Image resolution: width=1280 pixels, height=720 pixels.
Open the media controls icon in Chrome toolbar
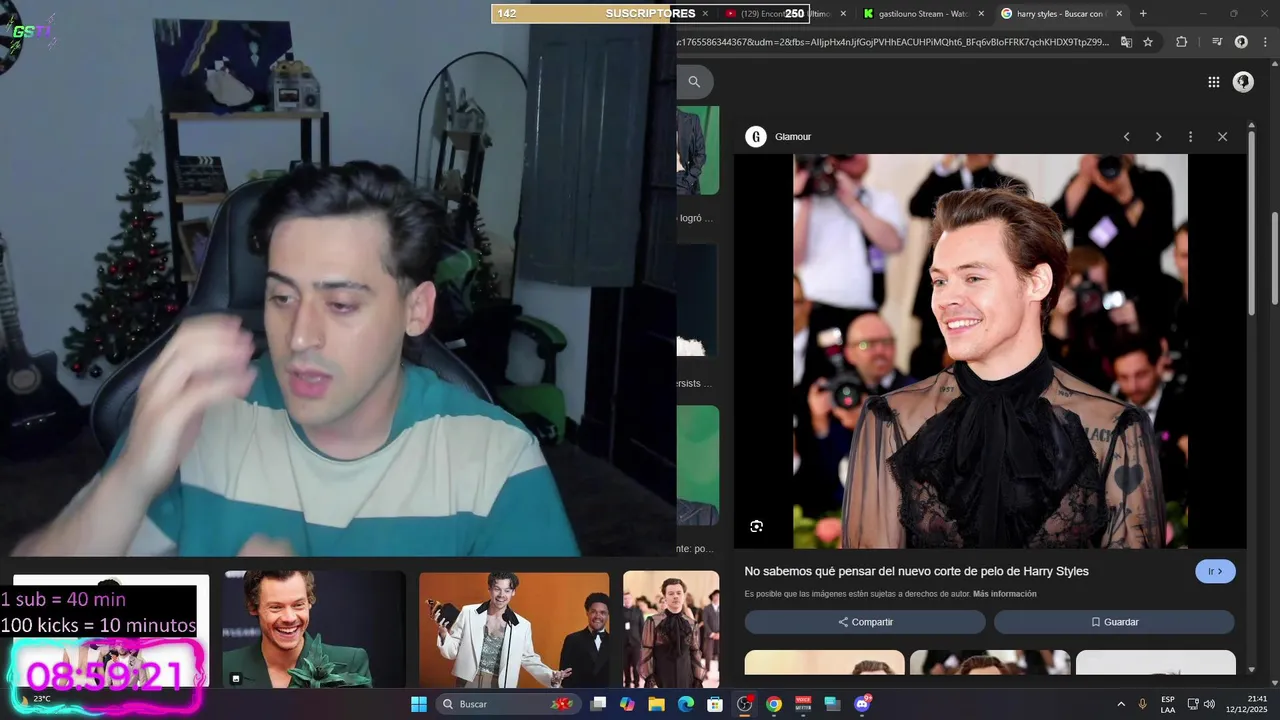click(1216, 42)
